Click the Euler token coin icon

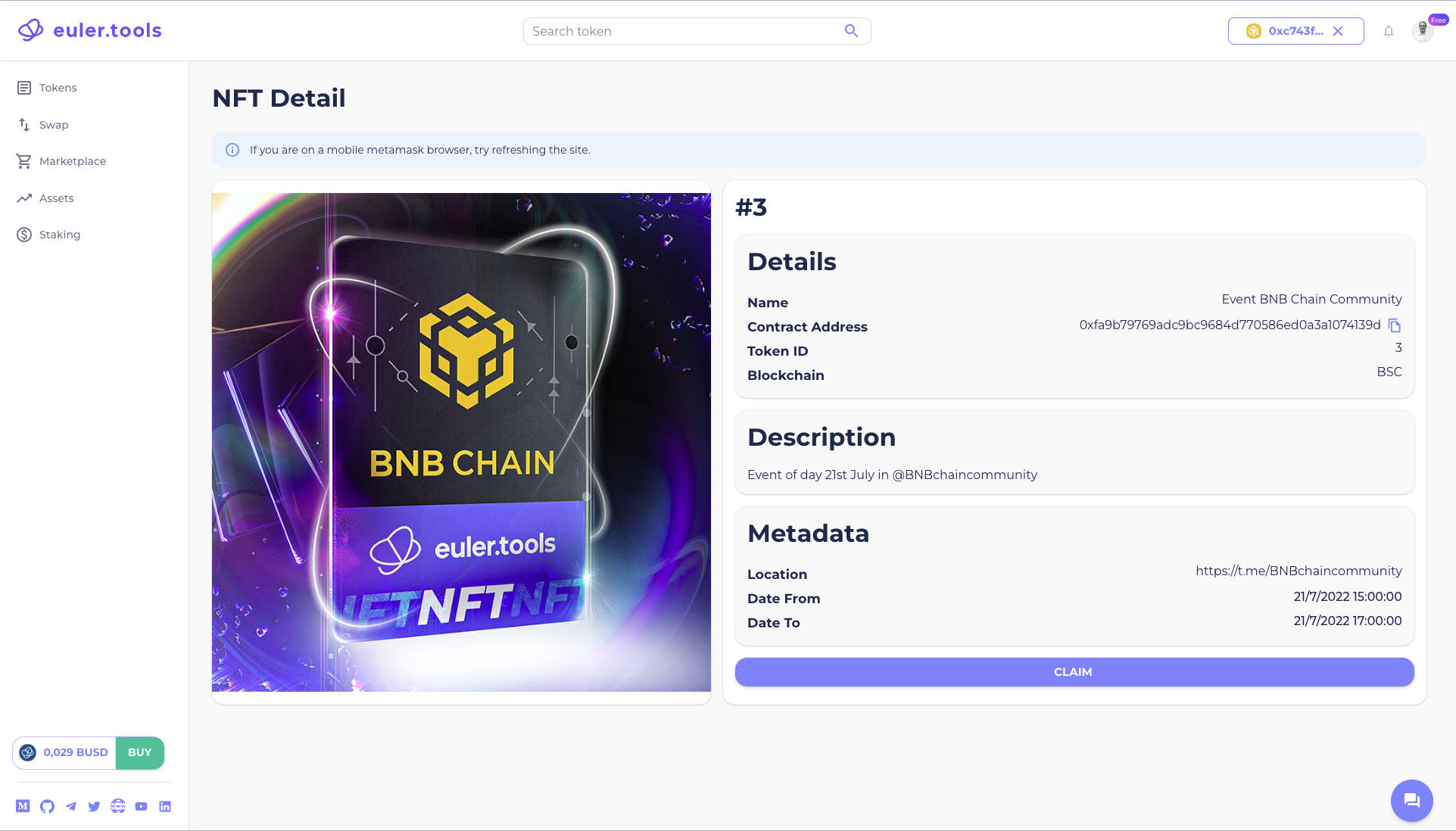coord(28,752)
